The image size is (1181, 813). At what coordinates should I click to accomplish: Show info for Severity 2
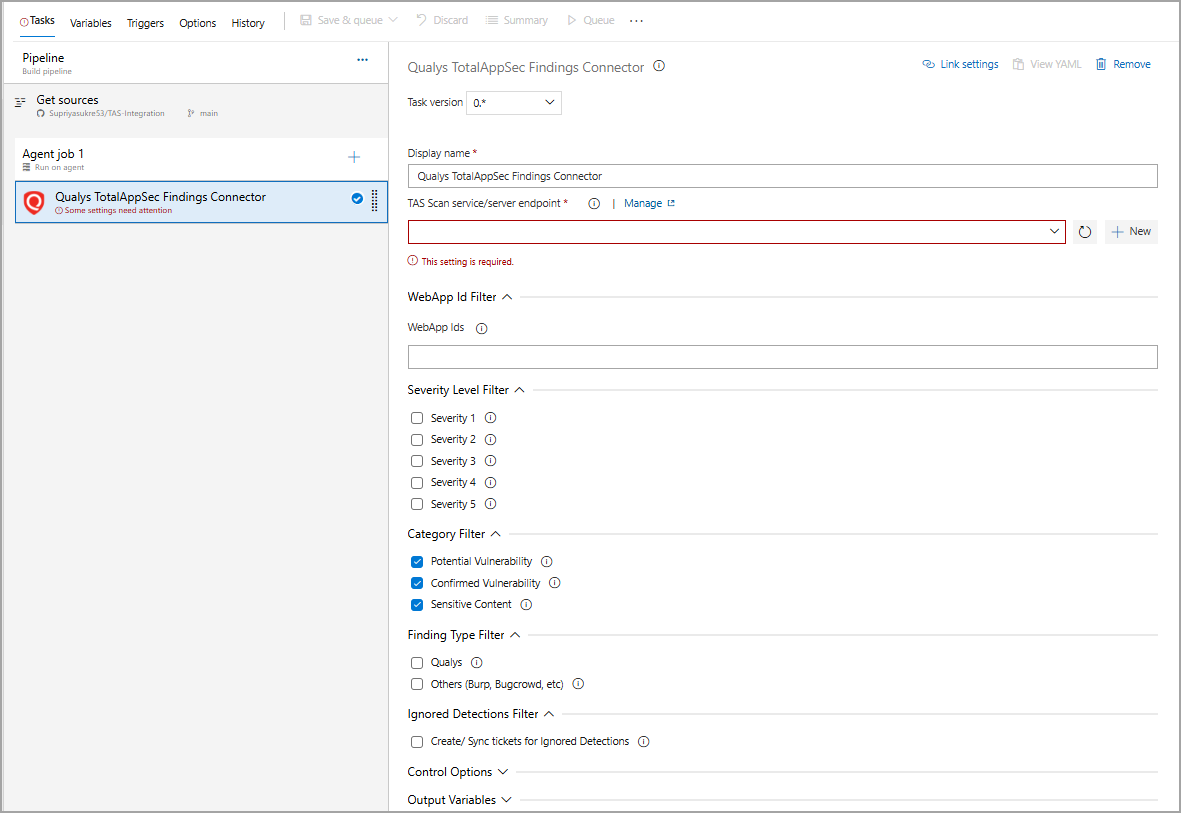point(490,439)
